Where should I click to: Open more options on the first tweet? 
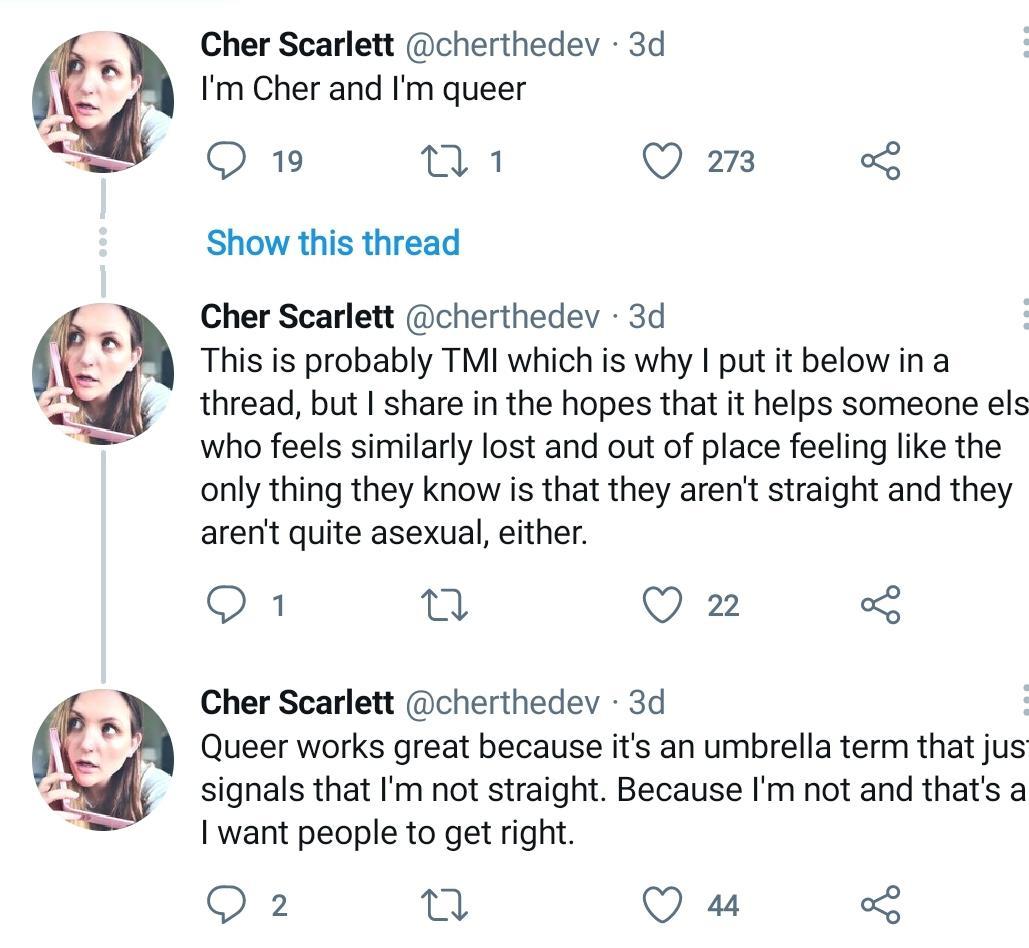[x=1024, y=44]
